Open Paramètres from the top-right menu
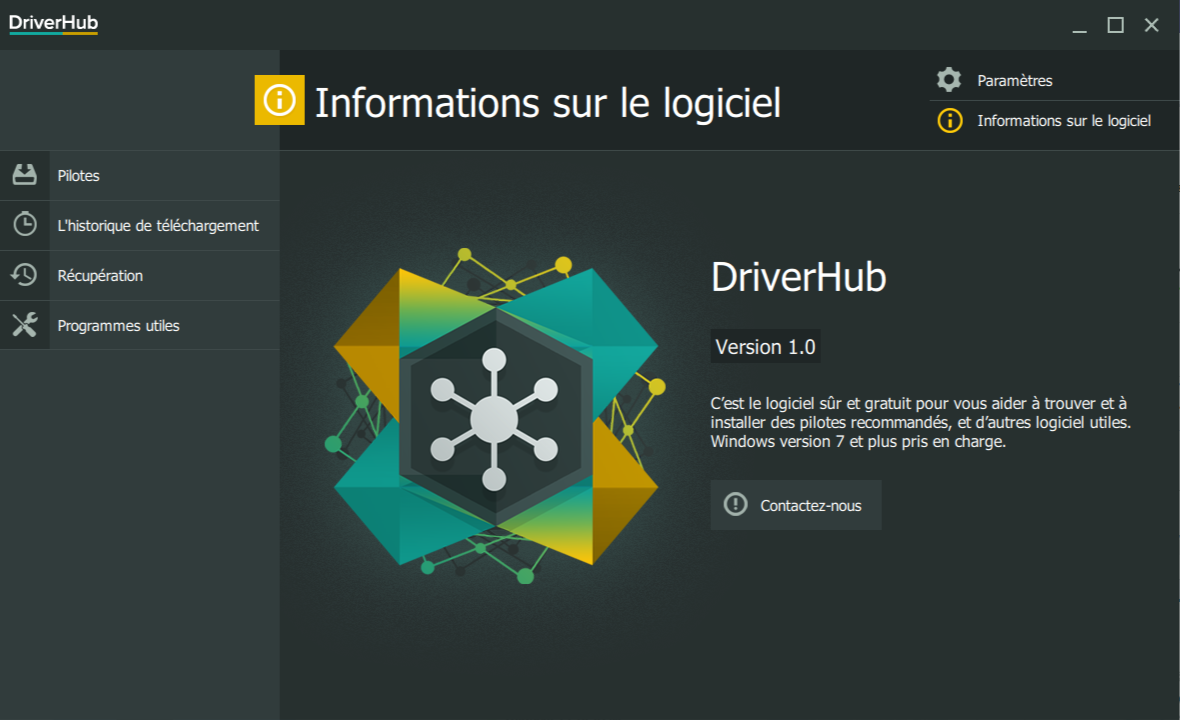This screenshot has height=720, width=1180. click(1054, 80)
